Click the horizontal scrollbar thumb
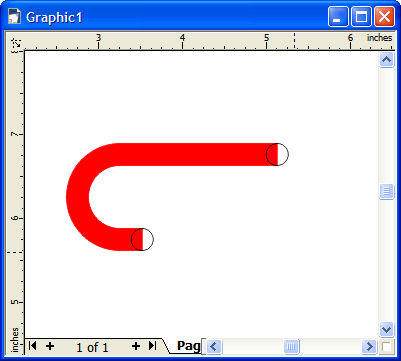 291,347
